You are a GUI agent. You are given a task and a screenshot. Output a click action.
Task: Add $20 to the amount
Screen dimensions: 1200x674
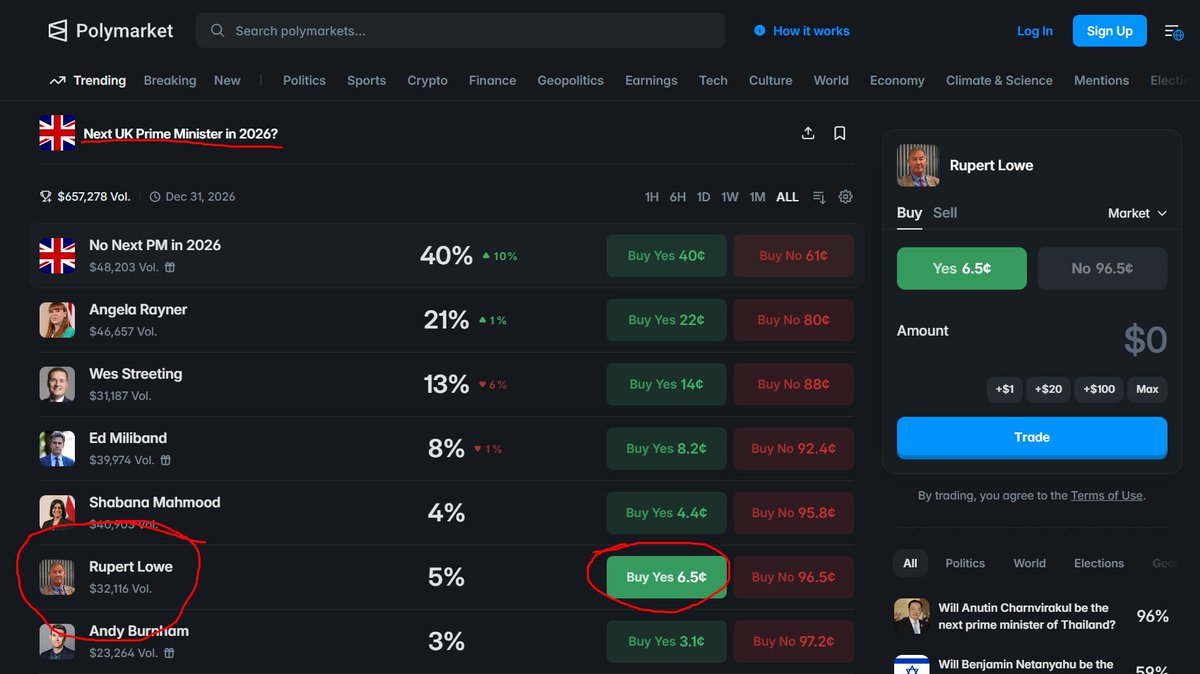1049,389
